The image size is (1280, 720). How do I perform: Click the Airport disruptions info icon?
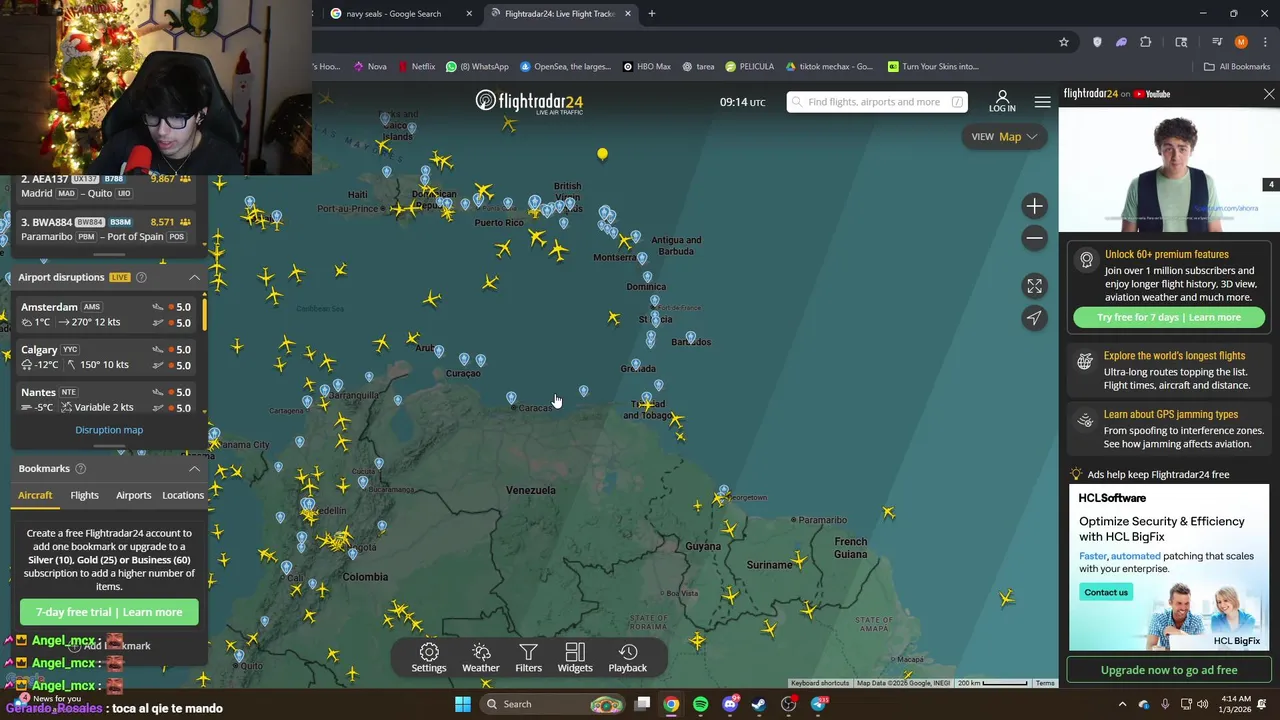(x=141, y=277)
